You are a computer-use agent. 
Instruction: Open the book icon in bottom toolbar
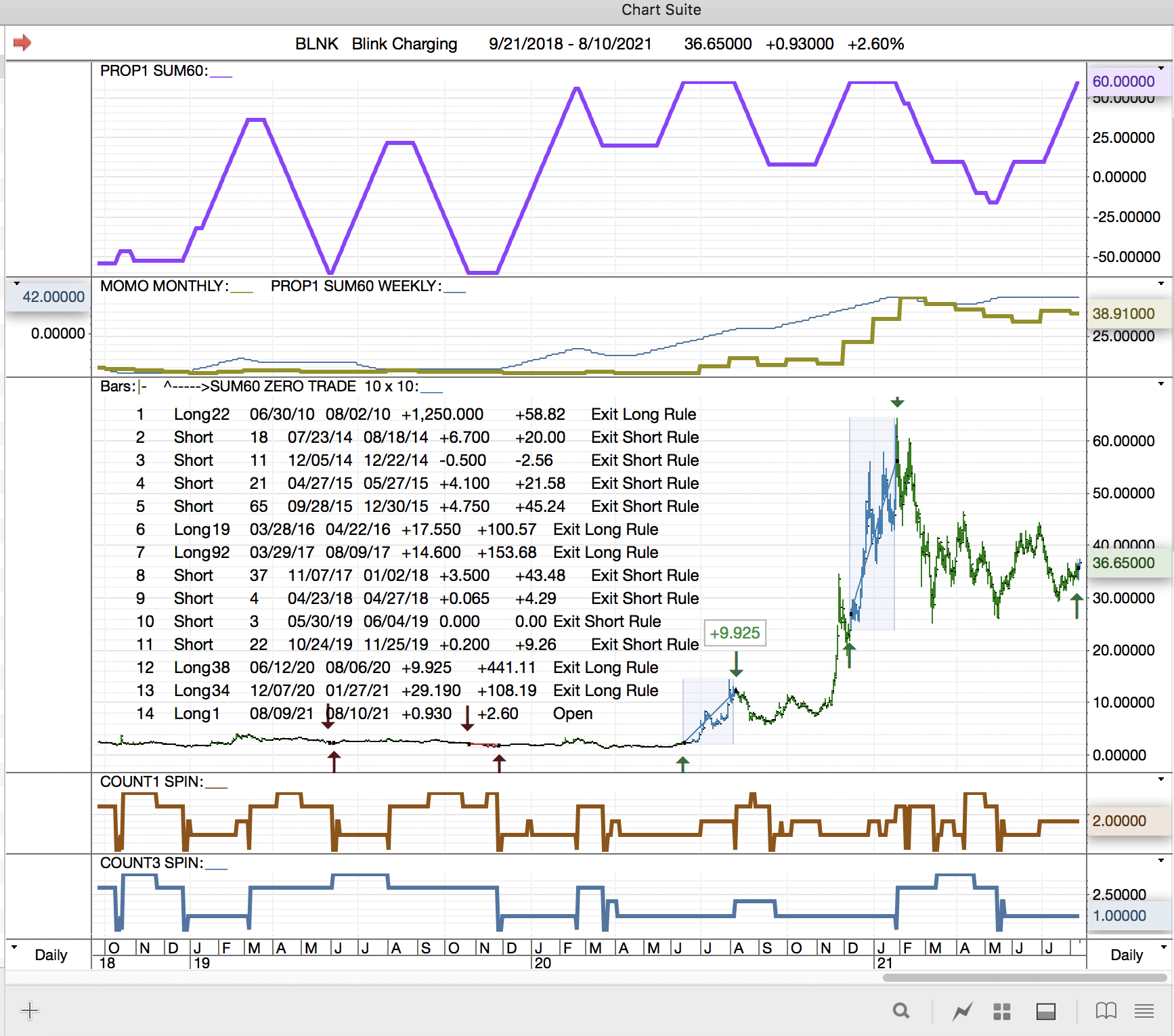coord(1106,1011)
